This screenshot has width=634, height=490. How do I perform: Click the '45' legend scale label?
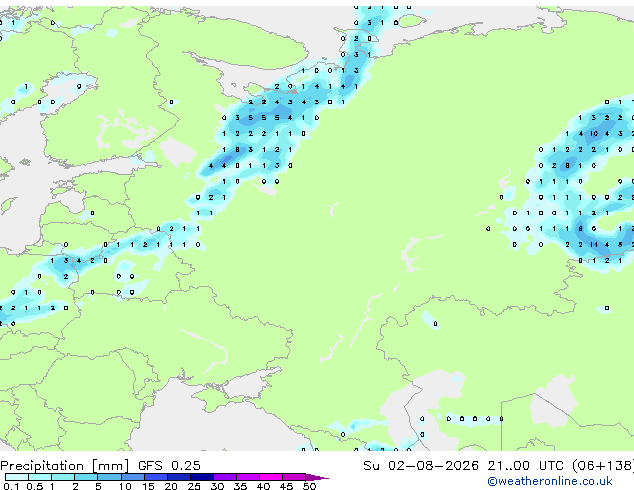pos(286,486)
